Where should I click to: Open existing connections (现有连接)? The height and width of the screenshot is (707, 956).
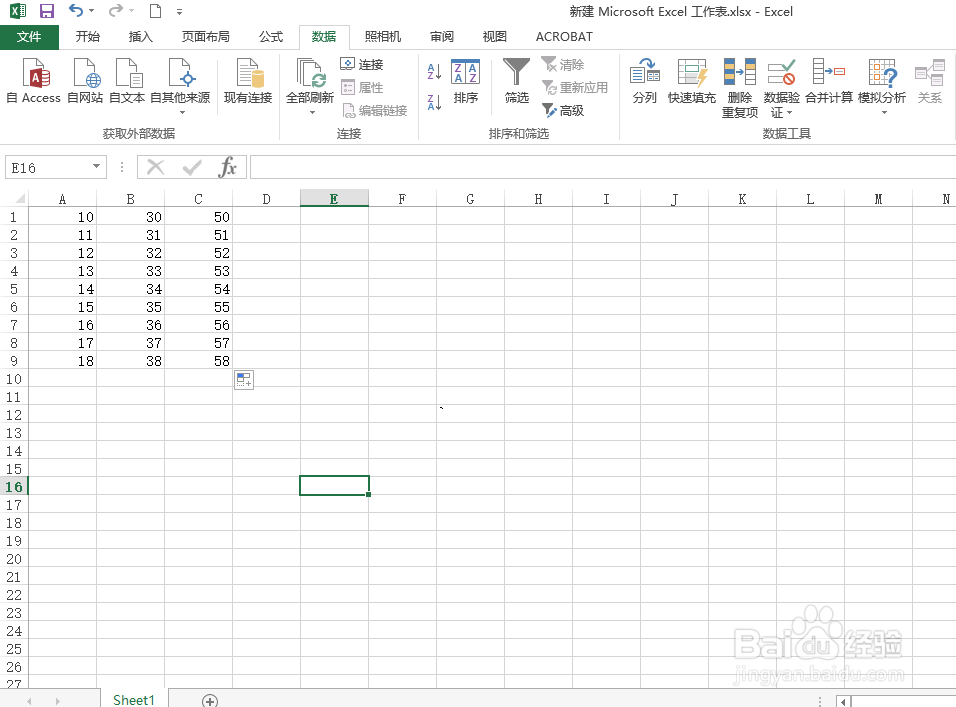pyautogui.click(x=248, y=81)
